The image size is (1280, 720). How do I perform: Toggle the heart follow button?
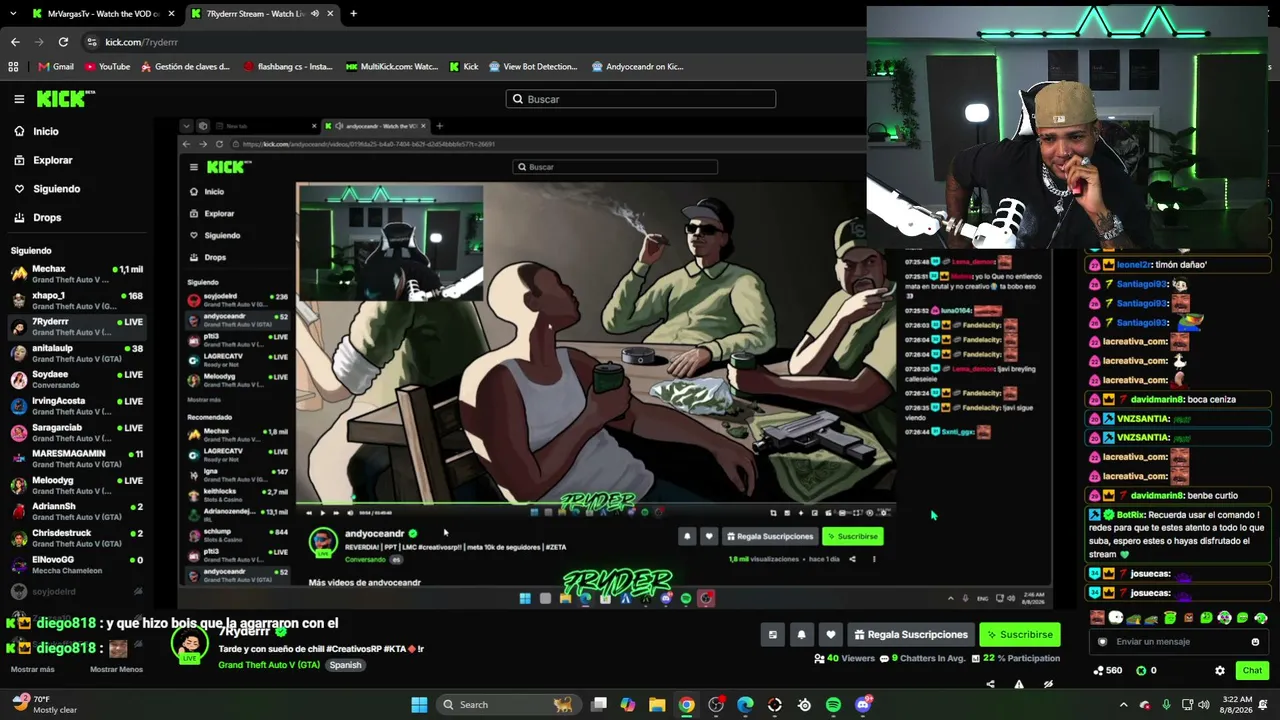[x=830, y=635]
